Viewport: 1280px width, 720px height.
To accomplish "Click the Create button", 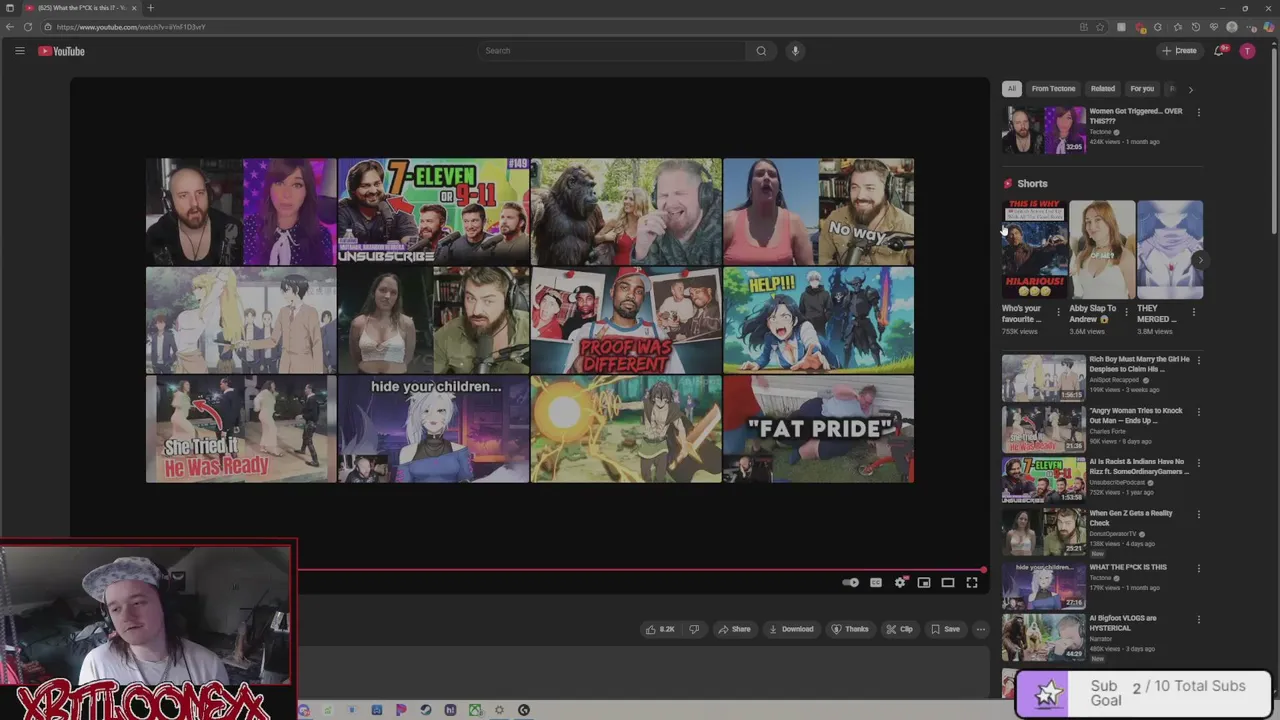I will pyautogui.click(x=1179, y=51).
